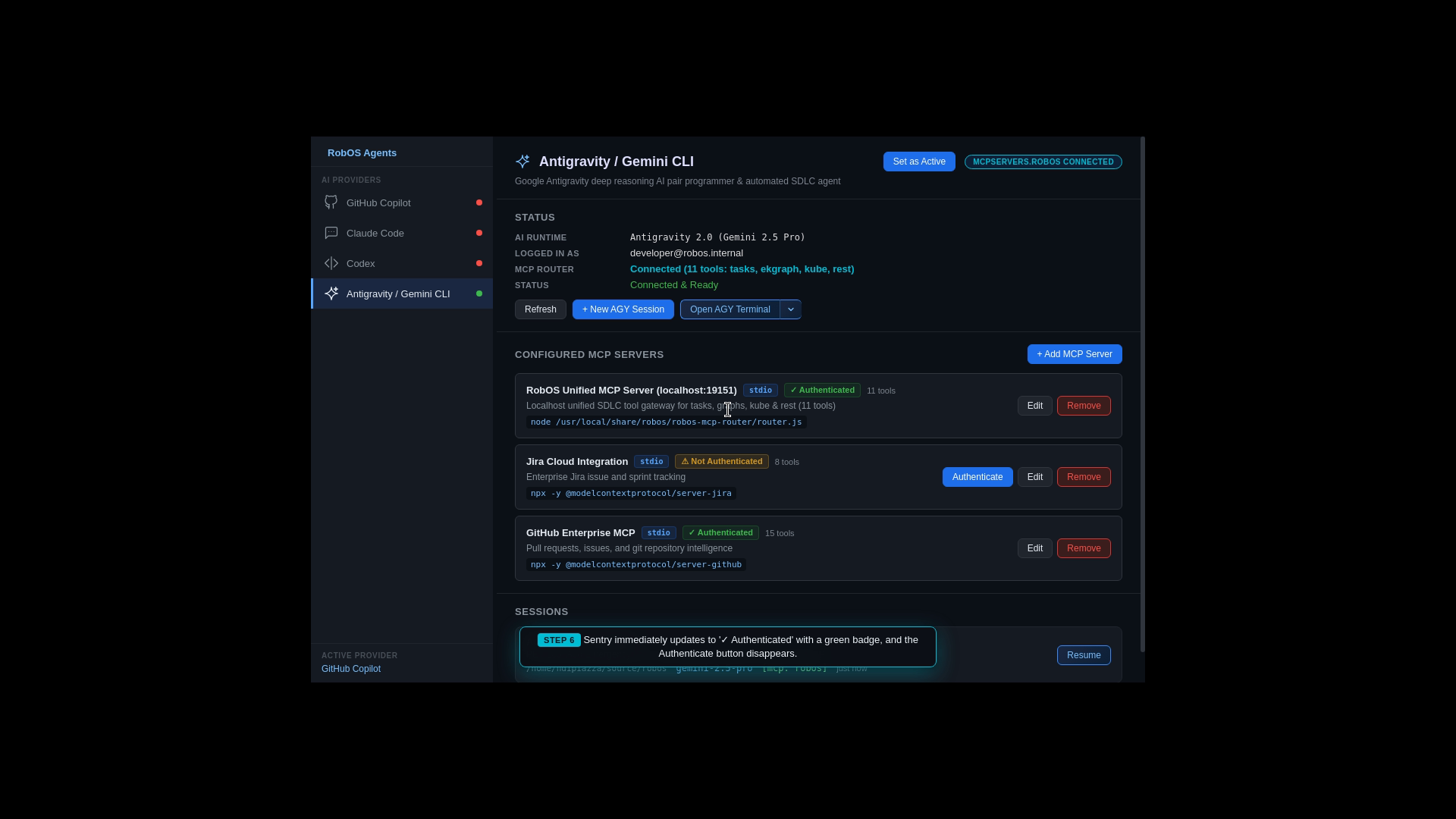
Task: Select Codex provider
Action: 402,263
